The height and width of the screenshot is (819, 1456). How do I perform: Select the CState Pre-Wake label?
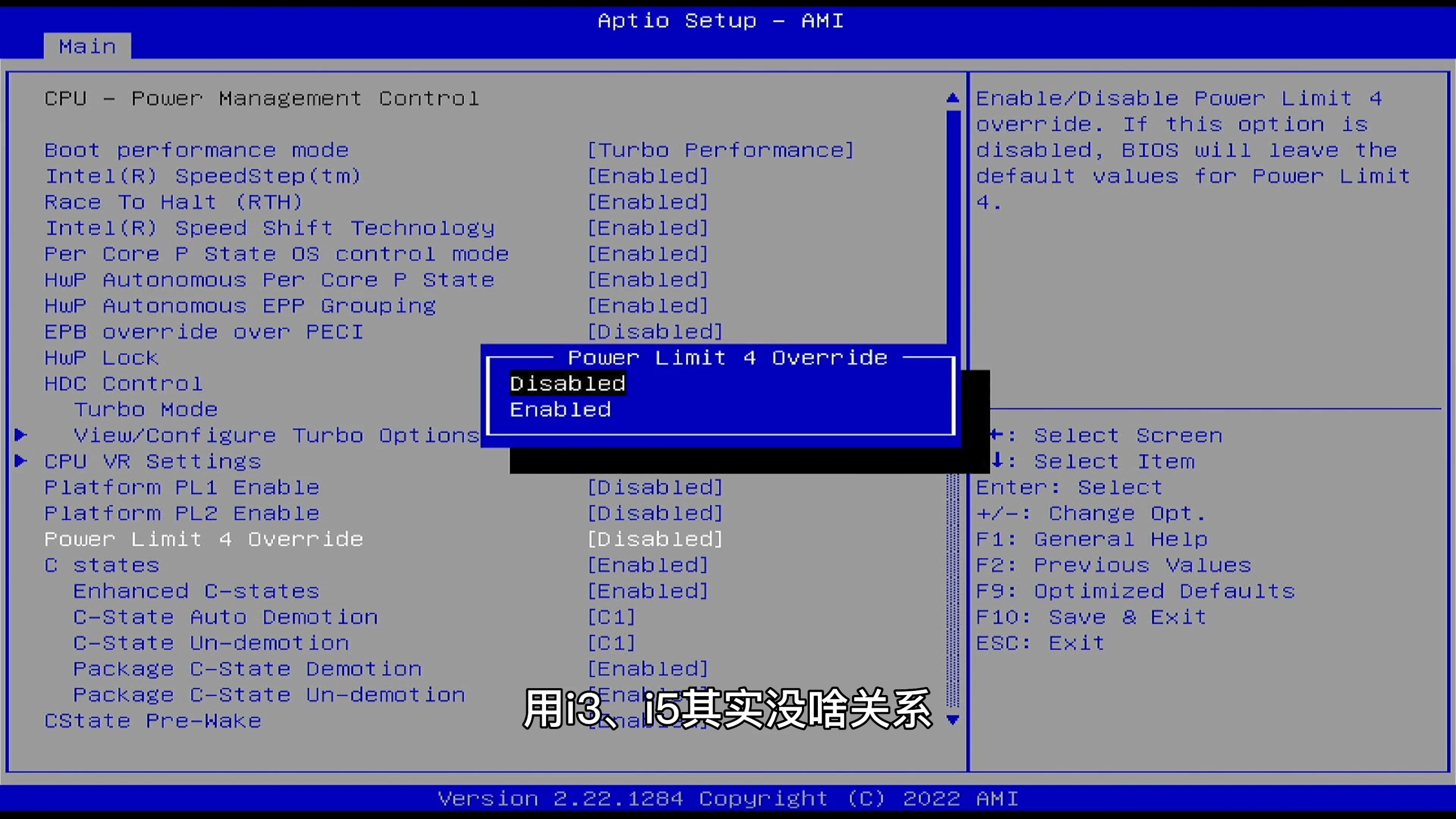coord(153,721)
